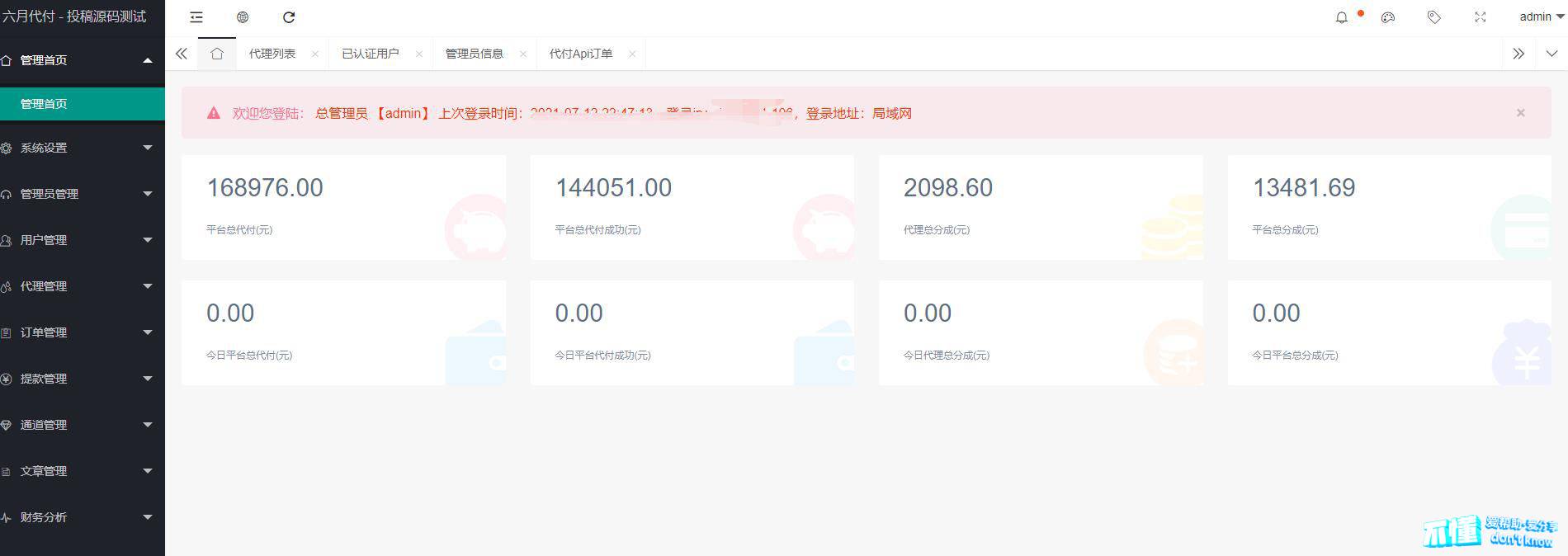Screen dimensions: 1568x556
Task: Click the 财务分析 chart icon
Action: coord(6,518)
